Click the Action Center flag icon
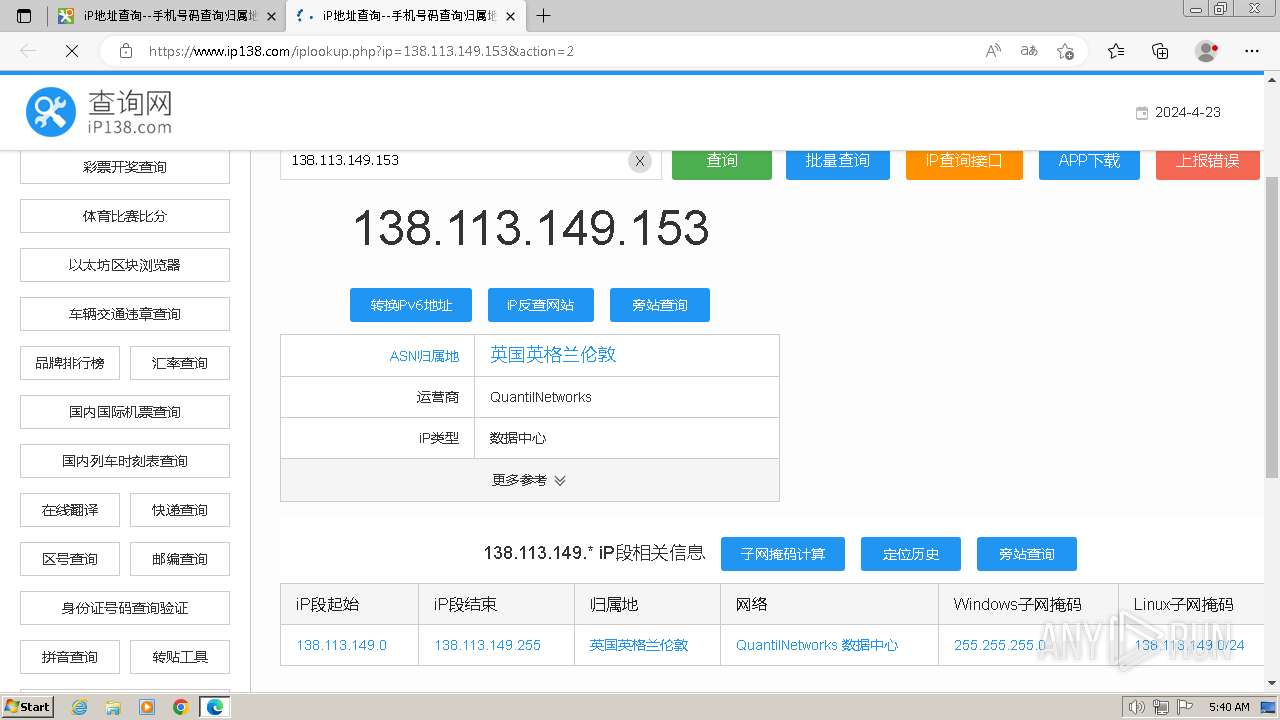The image size is (1280, 720). (1184, 707)
